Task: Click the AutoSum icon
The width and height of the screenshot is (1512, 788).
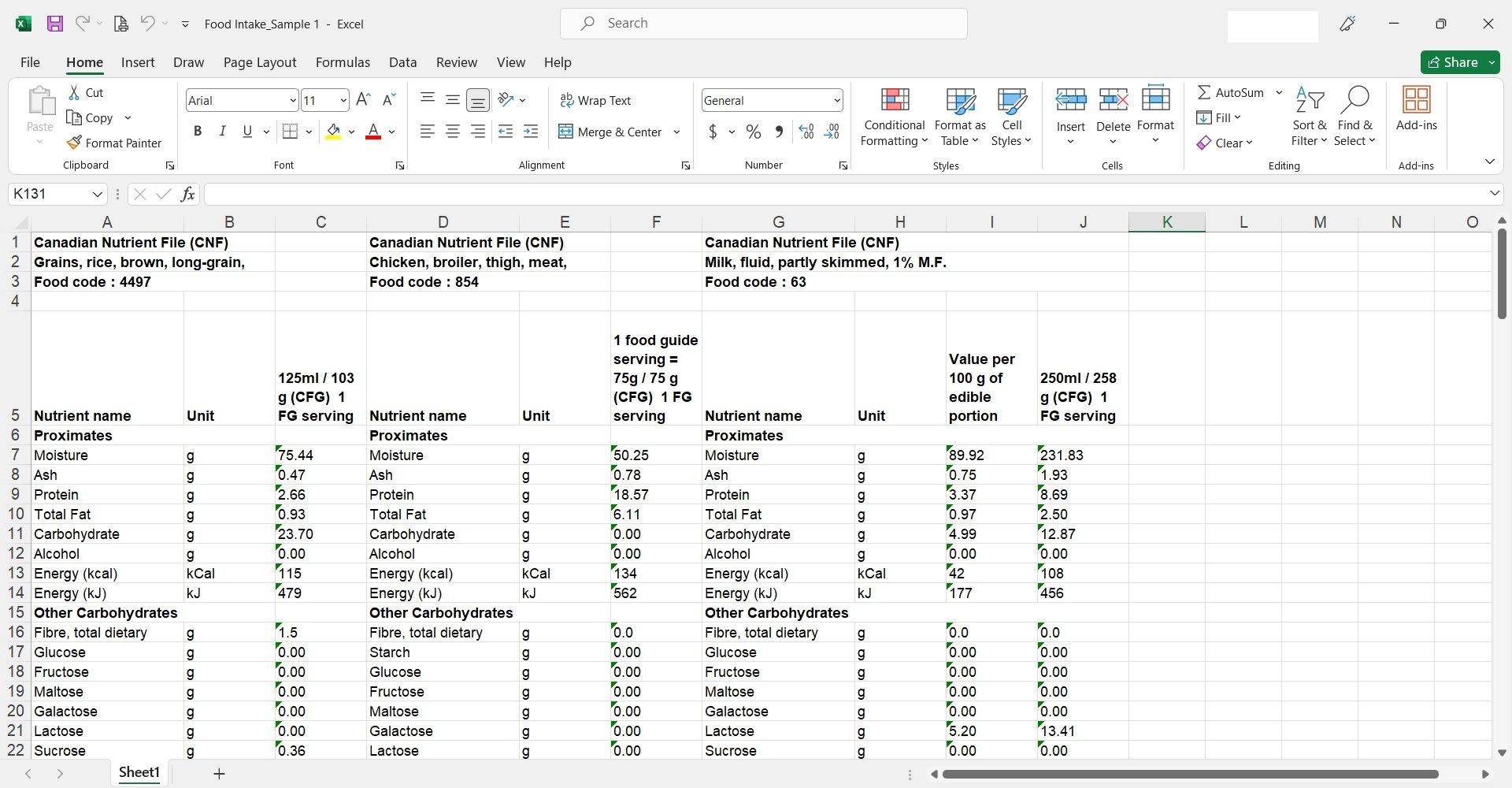Action: [1204, 92]
